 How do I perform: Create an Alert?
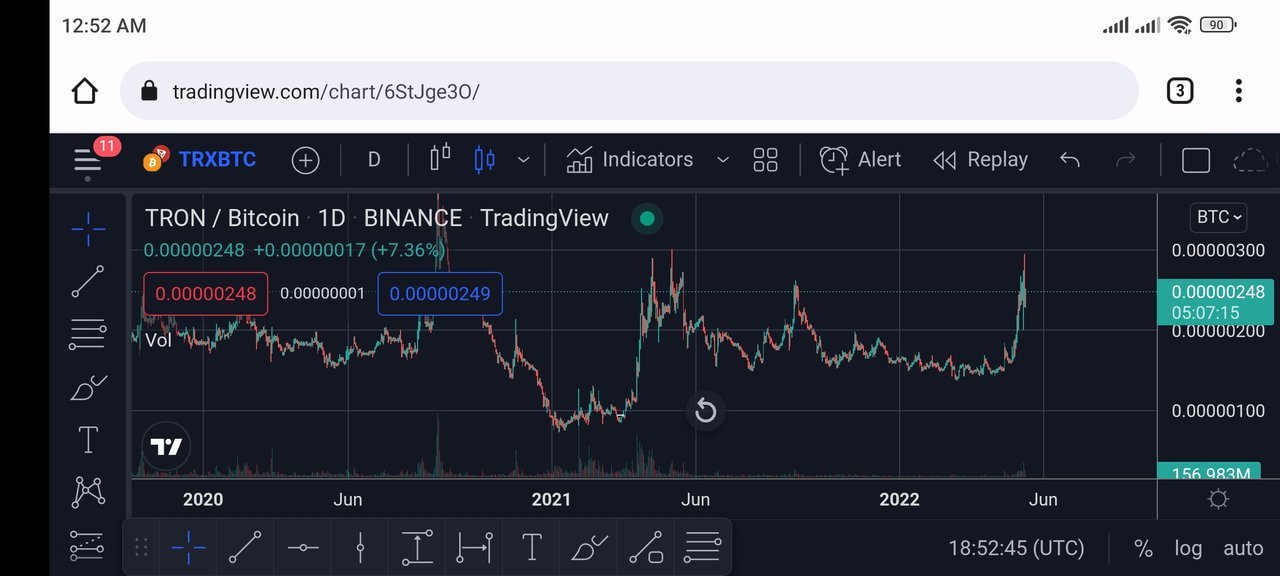(x=860, y=160)
